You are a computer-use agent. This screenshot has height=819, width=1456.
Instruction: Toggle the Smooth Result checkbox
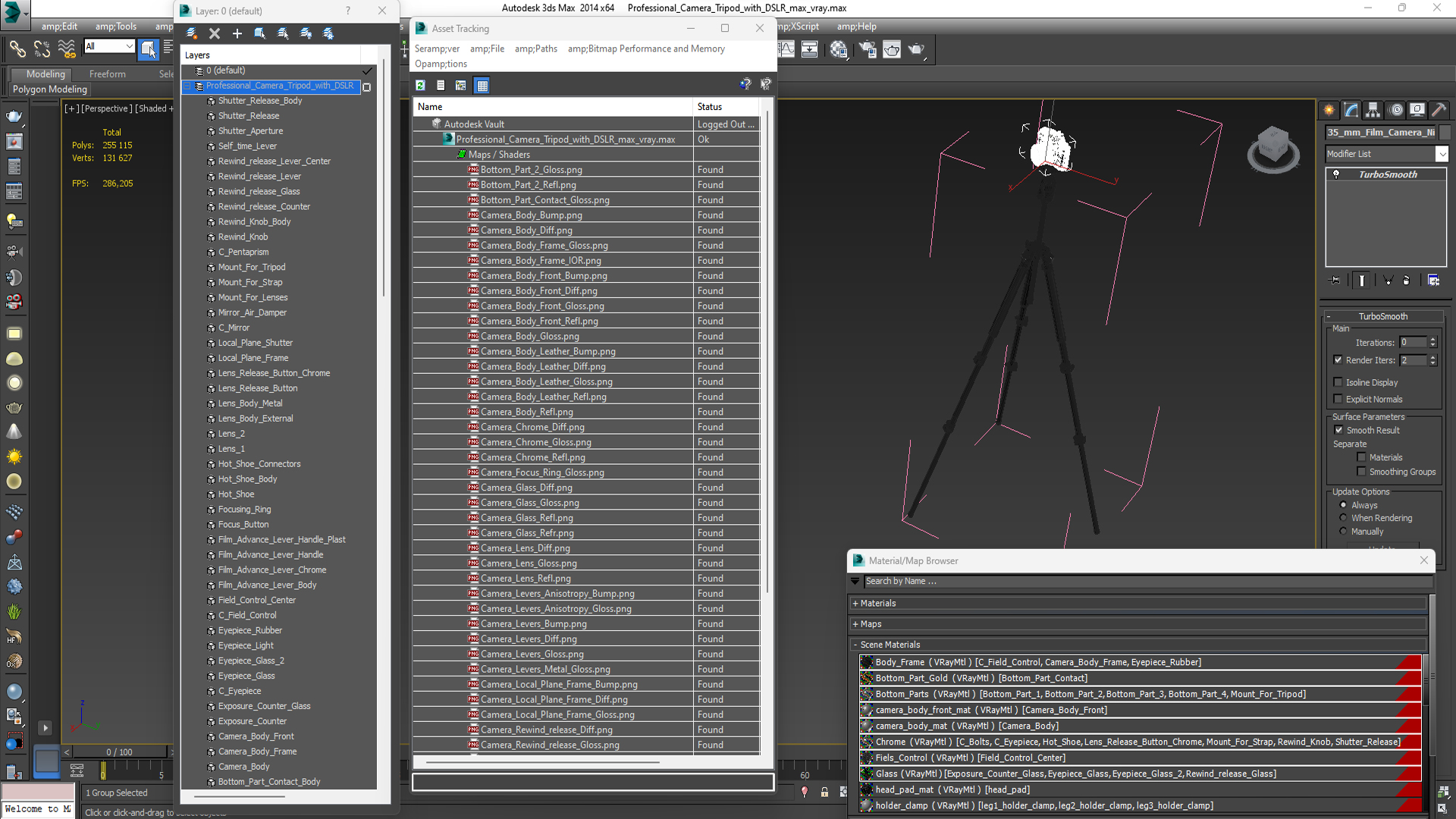coord(1338,430)
